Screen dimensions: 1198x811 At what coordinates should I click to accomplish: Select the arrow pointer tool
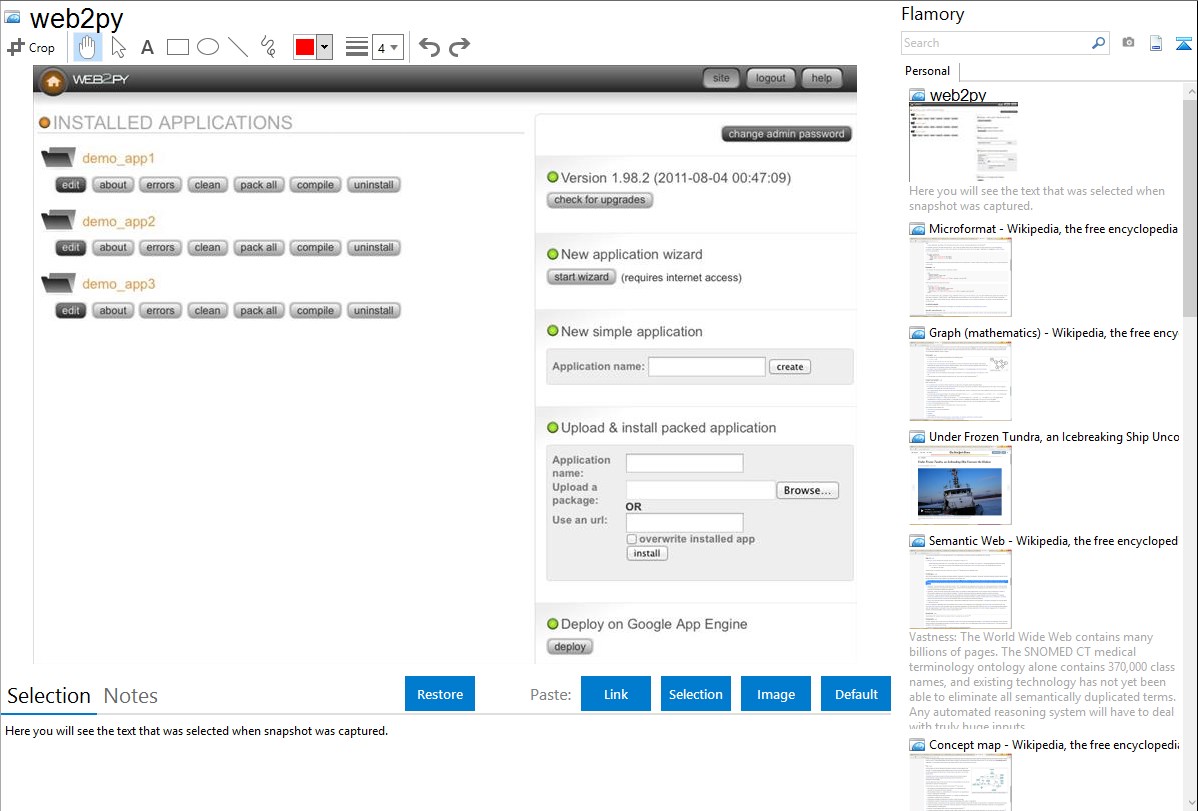118,47
